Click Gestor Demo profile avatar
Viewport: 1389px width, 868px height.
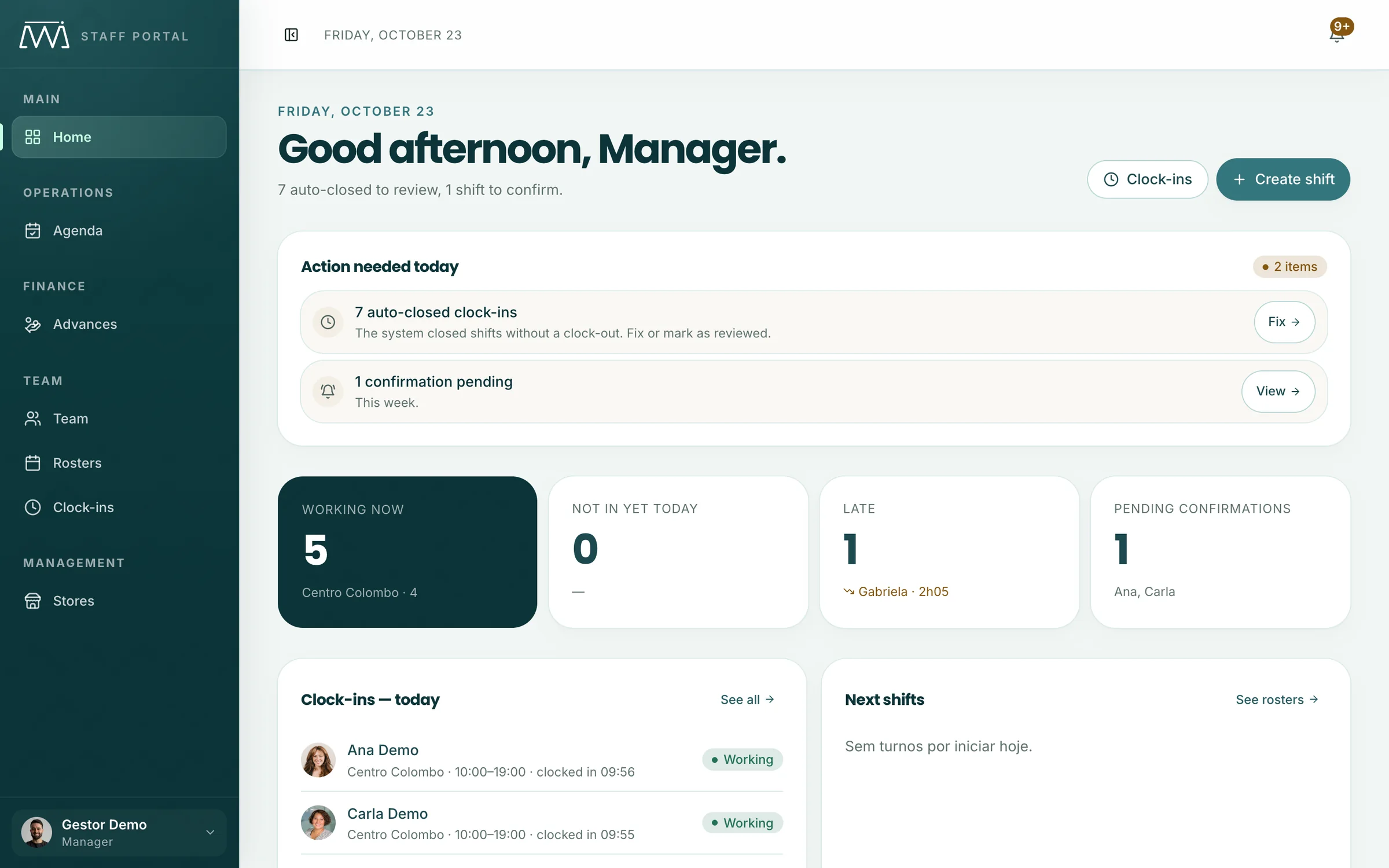click(x=36, y=833)
